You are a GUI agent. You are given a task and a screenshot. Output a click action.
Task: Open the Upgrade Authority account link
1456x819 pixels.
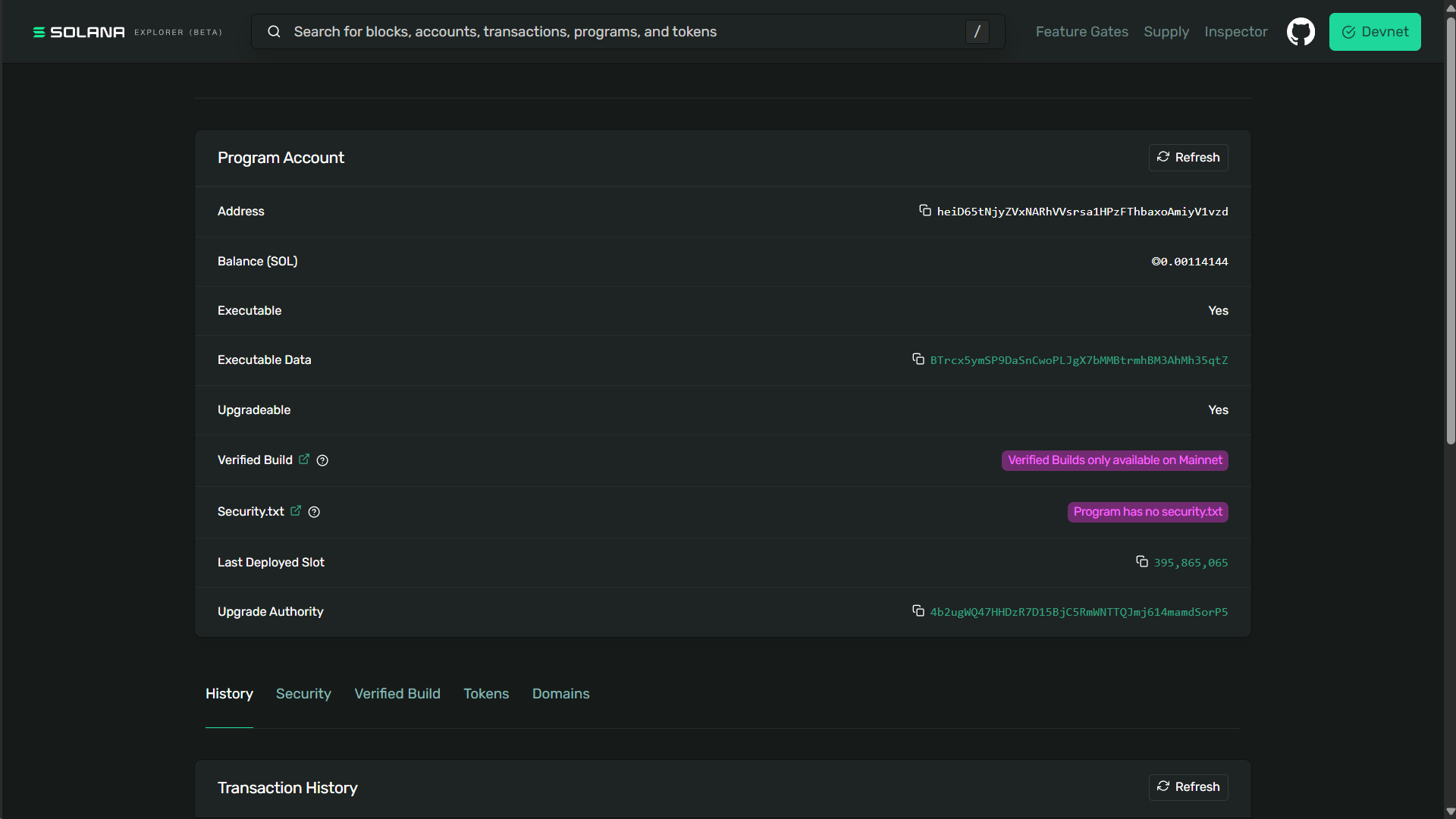pos(1078,612)
